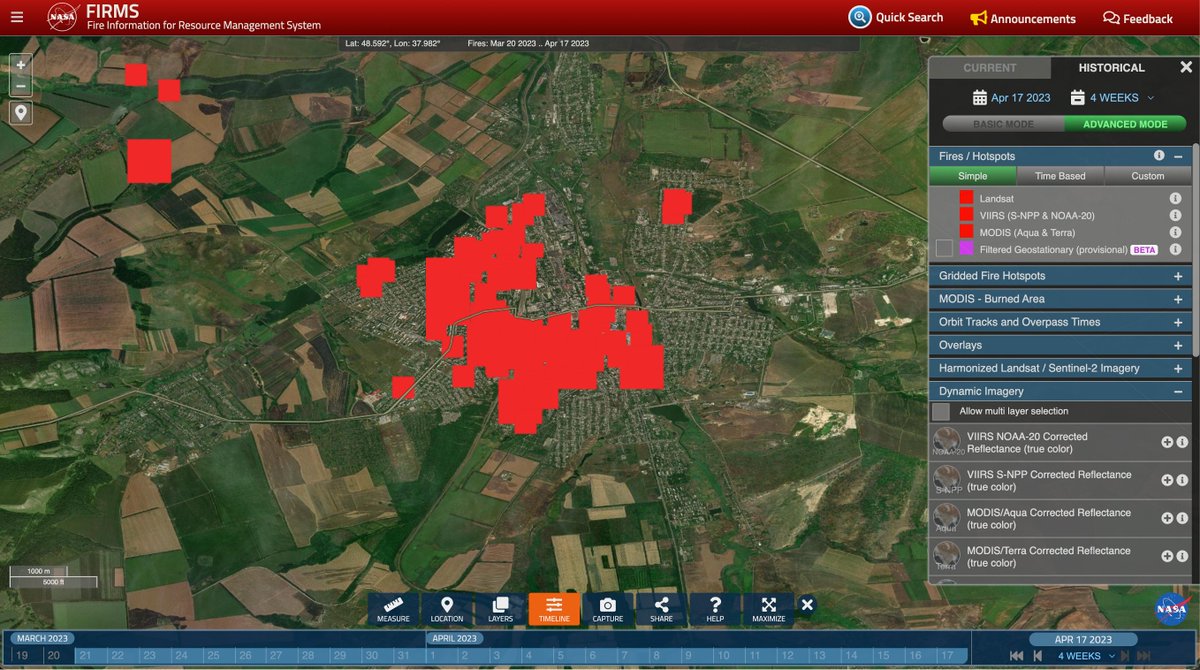
Task: Switch to Advanced Mode
Action: [x=1125, y=124]
